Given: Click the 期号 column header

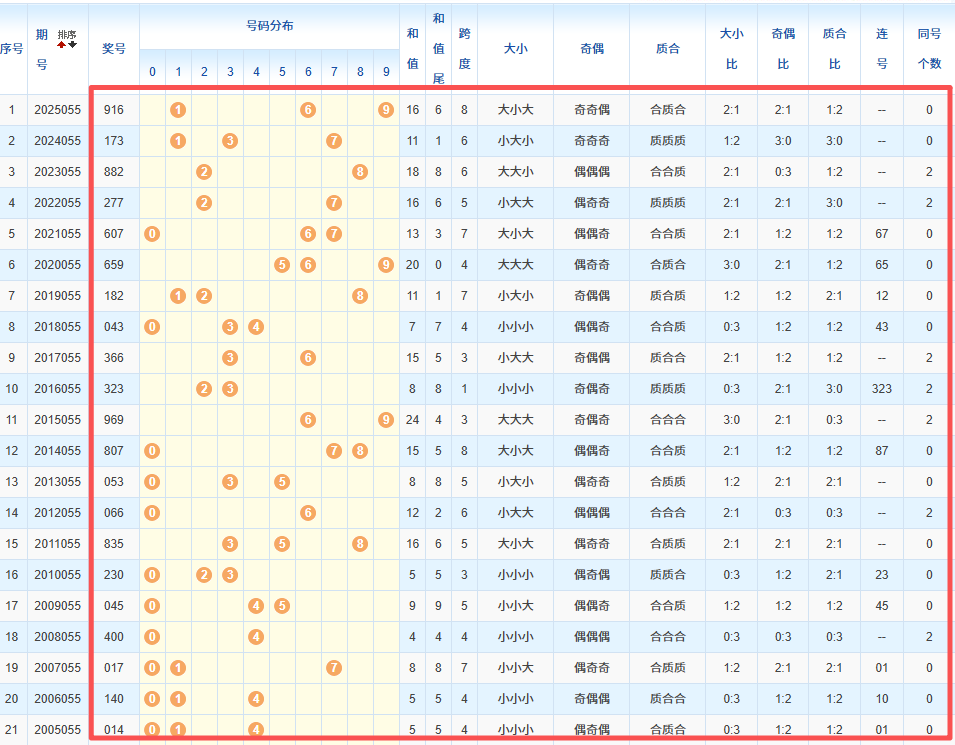Looking at the screenshot, I should [x=42, y=49].
